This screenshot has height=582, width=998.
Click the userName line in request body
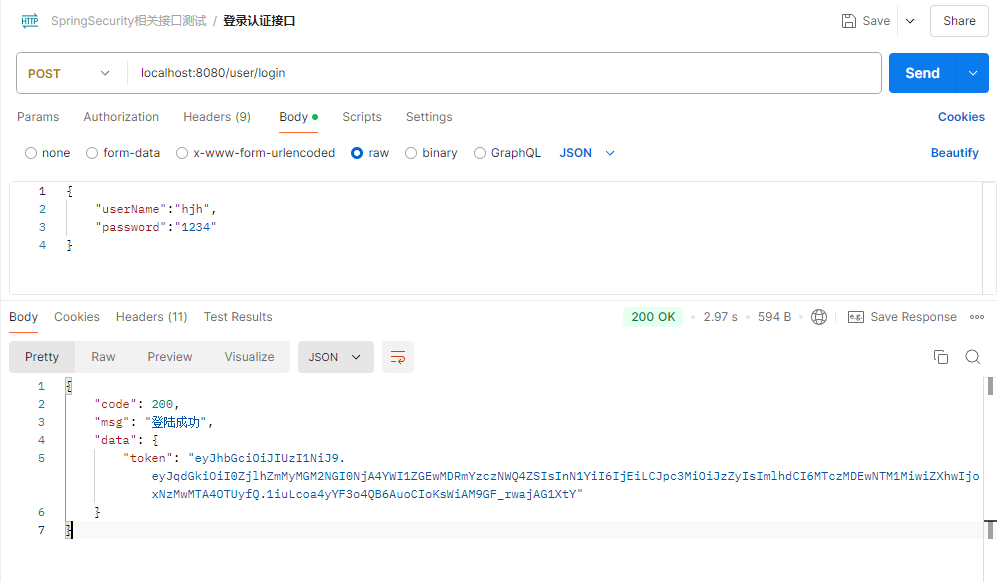pyautogui.click(x=156, y=209)
